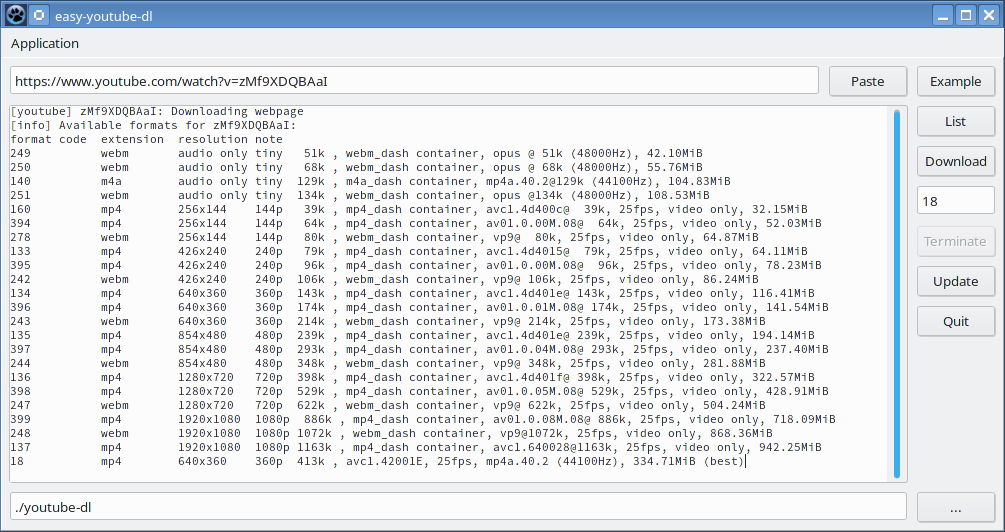
Task: Close the easy-youtube-dl window
Action: [988, 15]
